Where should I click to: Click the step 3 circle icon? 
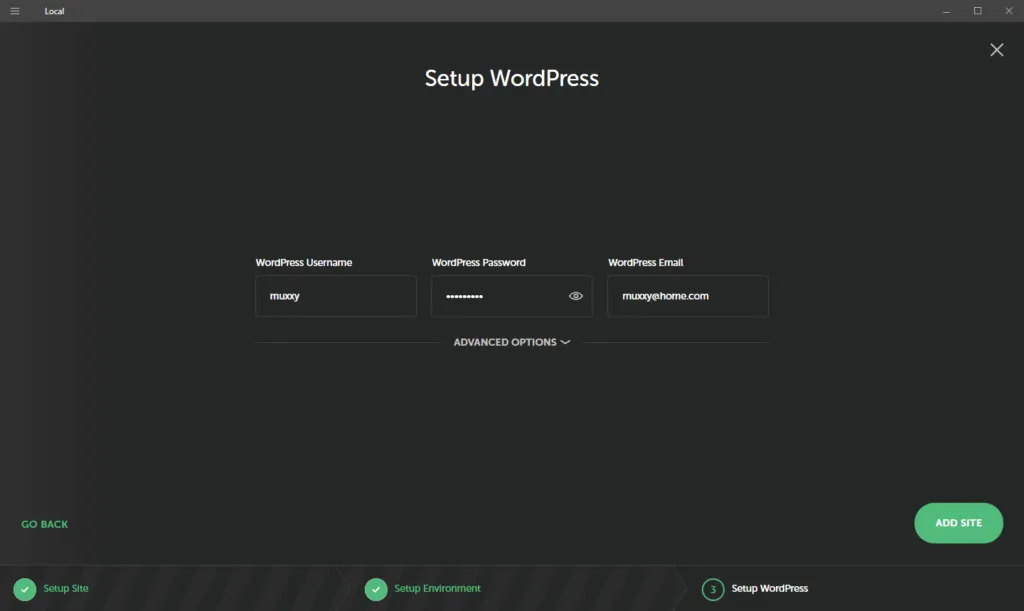712,589
